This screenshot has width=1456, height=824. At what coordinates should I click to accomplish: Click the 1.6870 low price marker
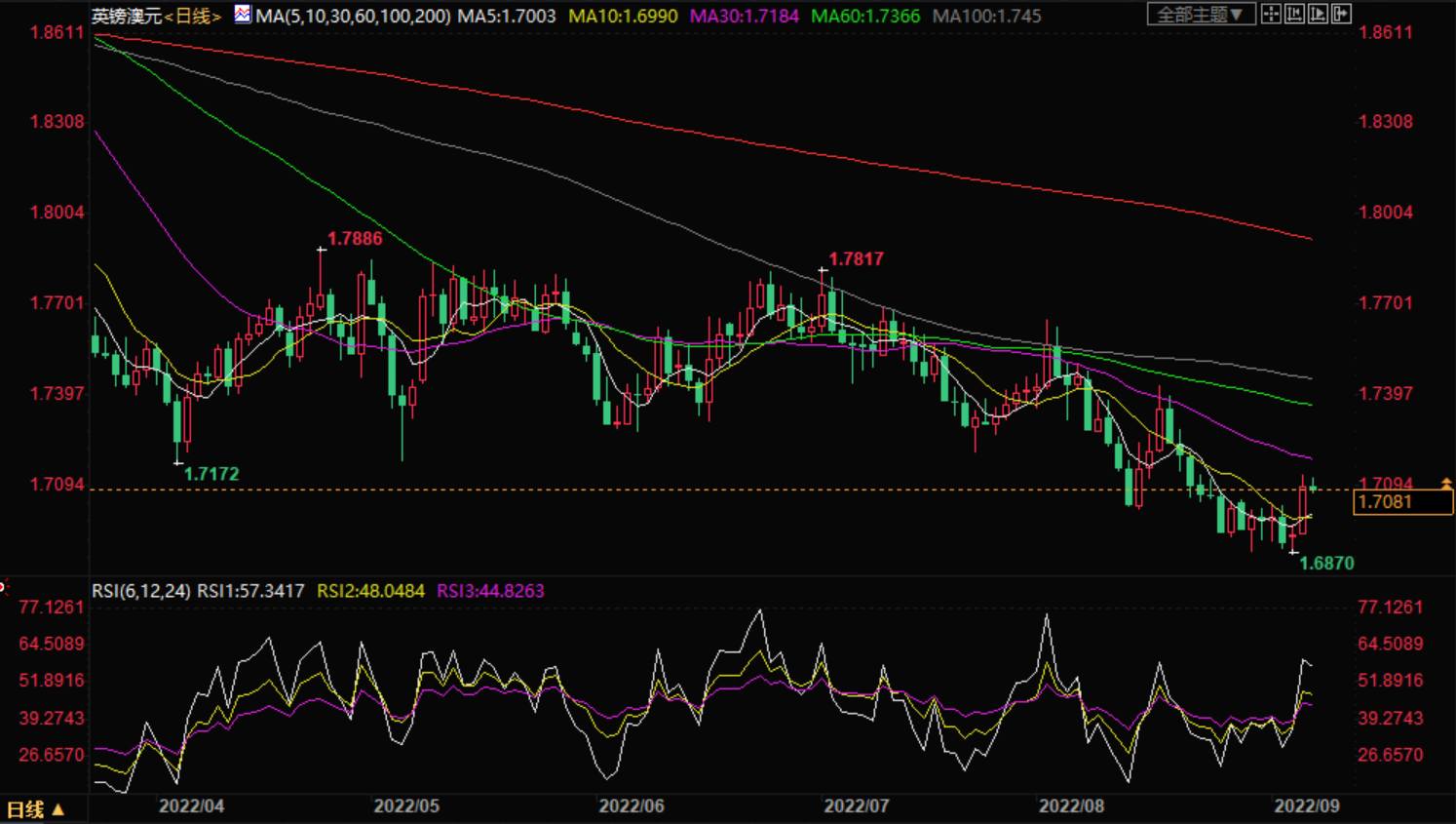click(x=1326, y=564)
